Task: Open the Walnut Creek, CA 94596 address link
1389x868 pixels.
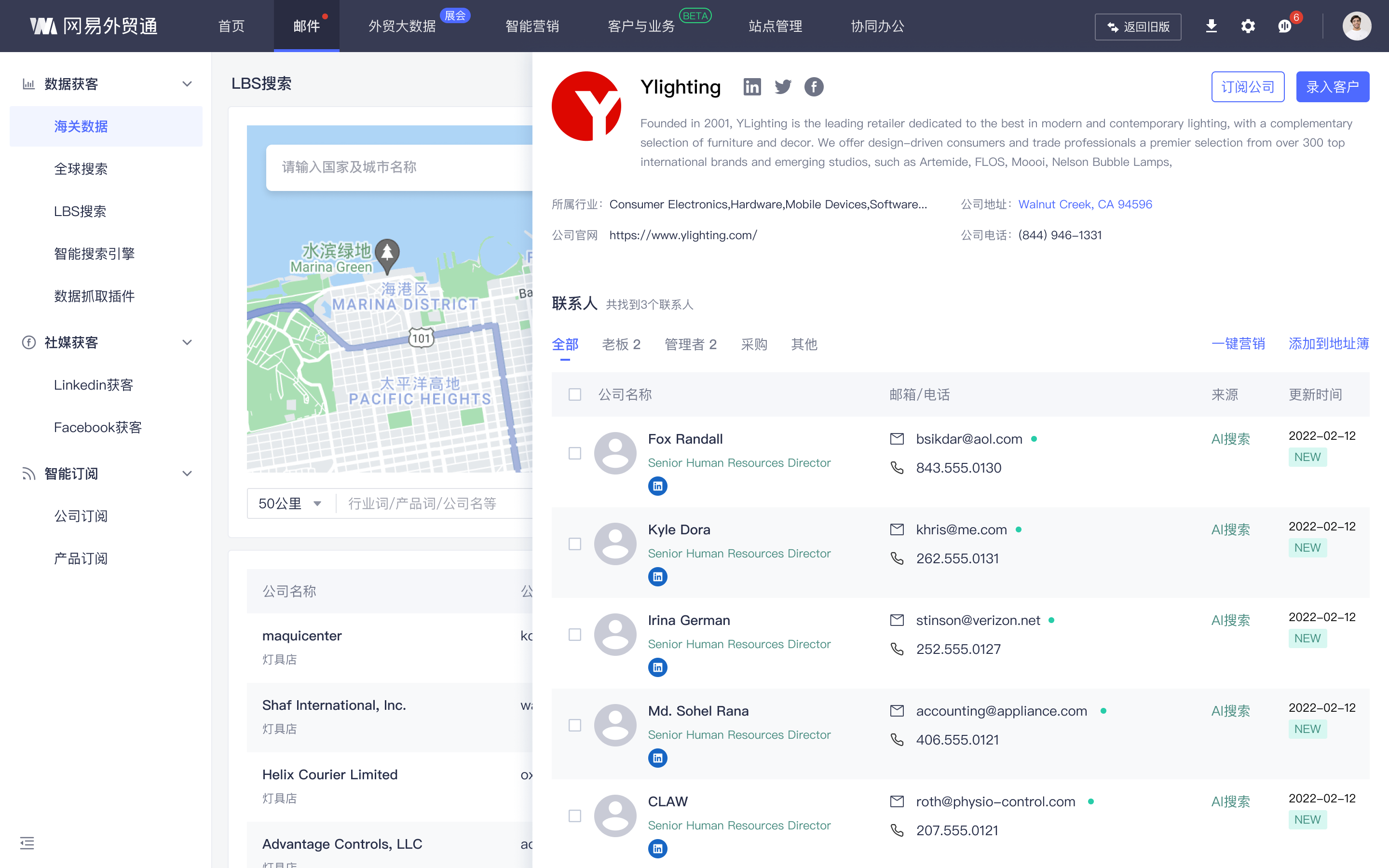Action: (1085, 204)
